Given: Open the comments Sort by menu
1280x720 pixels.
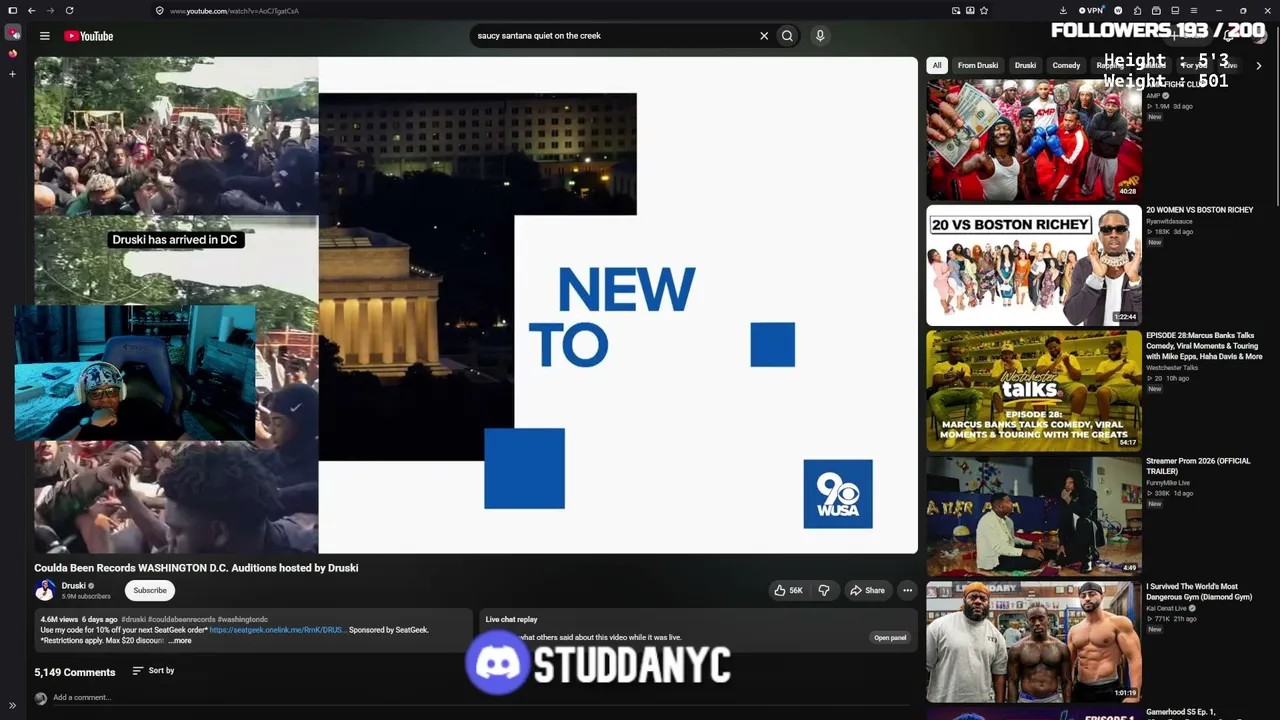Looking at the screenshot, I should tap(154, 671).
